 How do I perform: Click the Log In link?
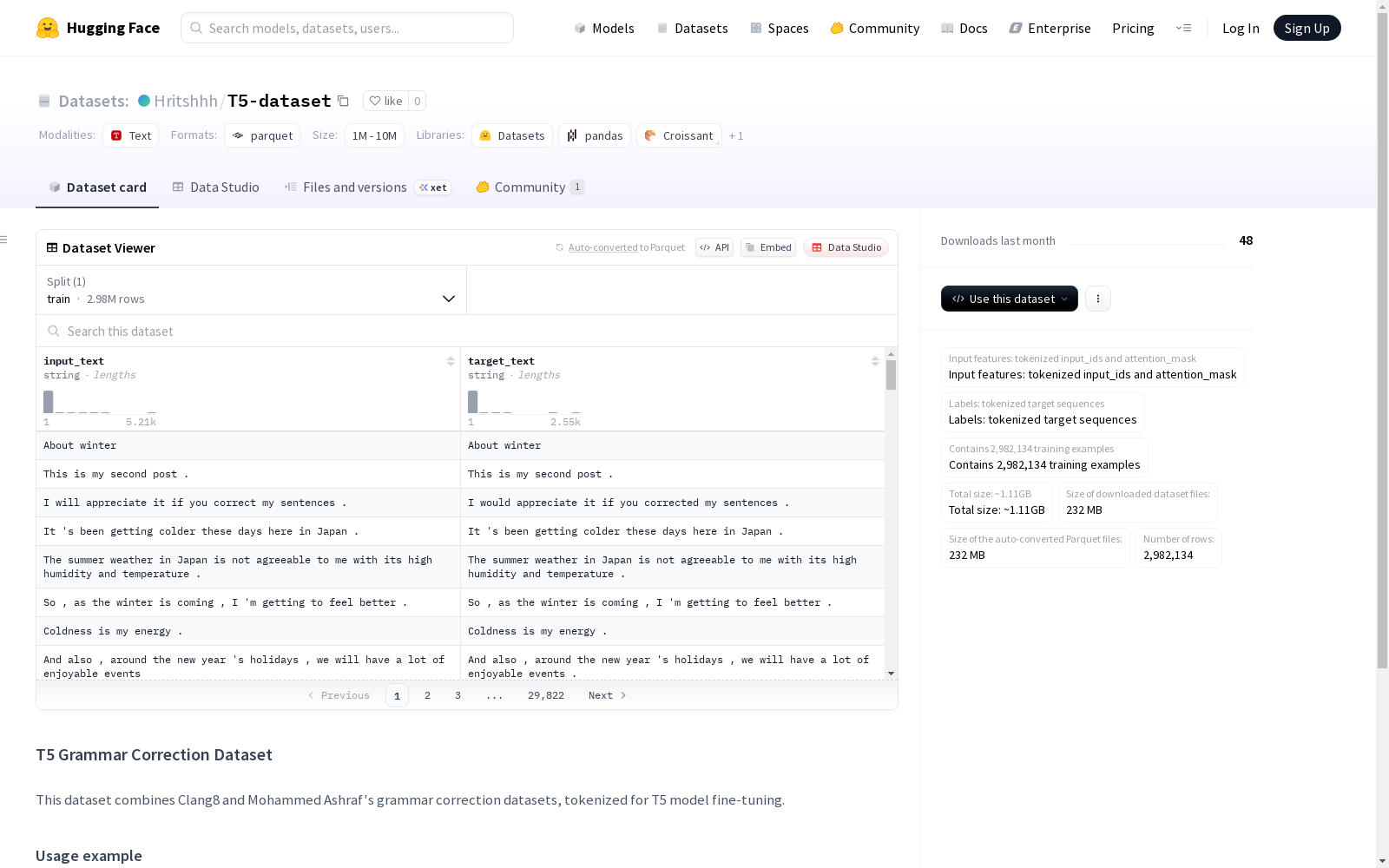tap(1241, 28)
